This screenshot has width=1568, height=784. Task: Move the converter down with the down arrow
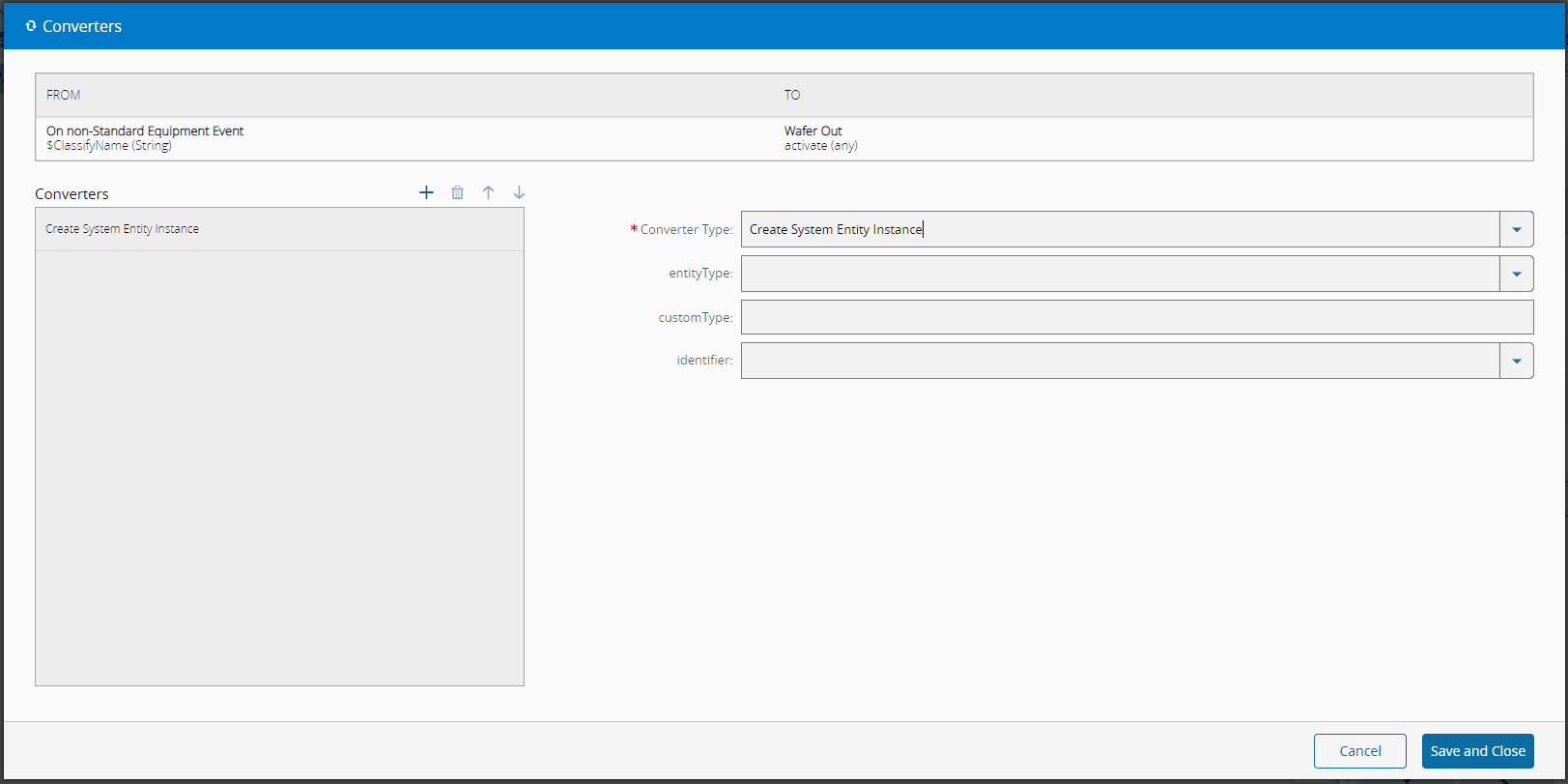coord(519,192)
